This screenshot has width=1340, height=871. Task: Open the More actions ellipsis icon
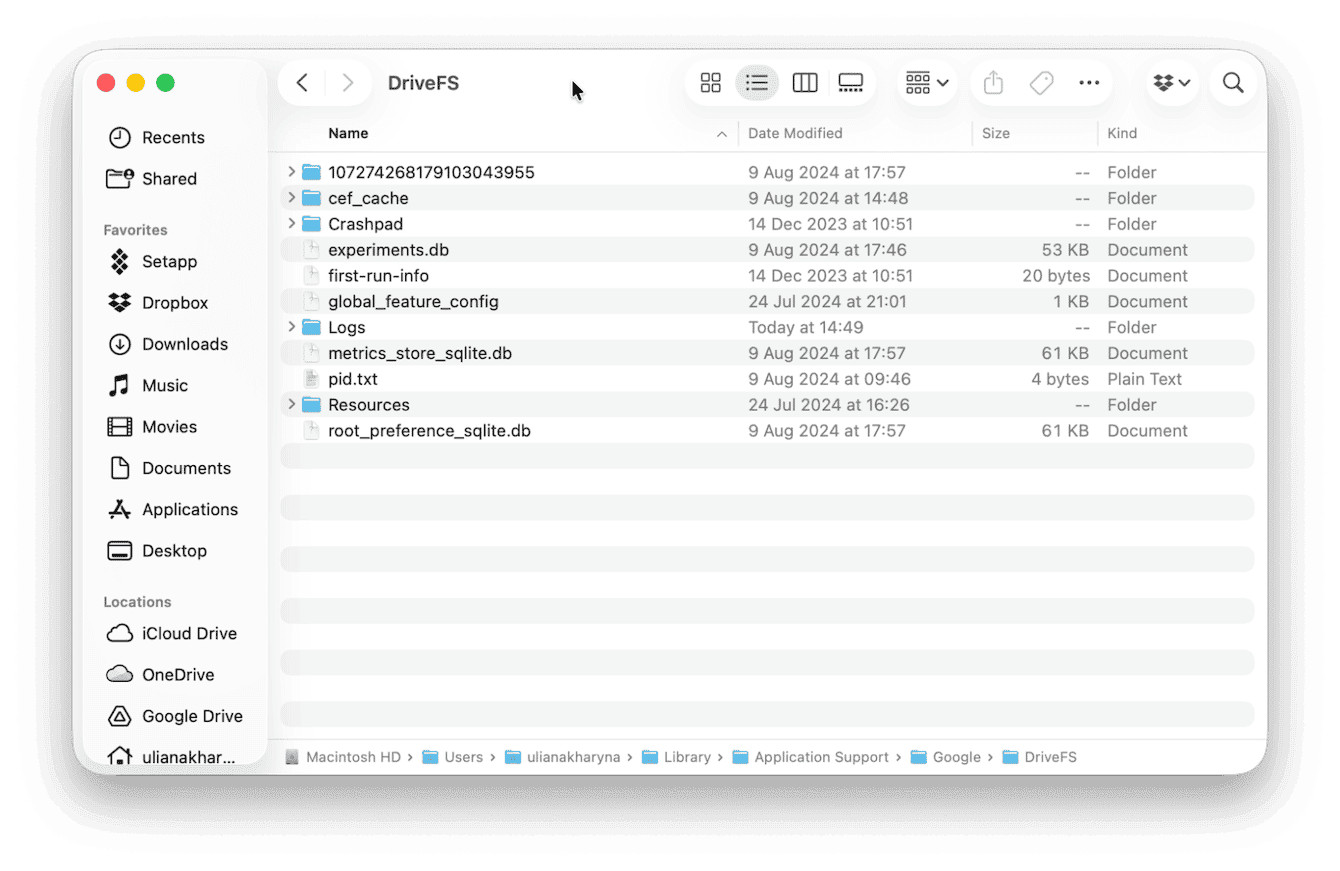click(1089, 82)
